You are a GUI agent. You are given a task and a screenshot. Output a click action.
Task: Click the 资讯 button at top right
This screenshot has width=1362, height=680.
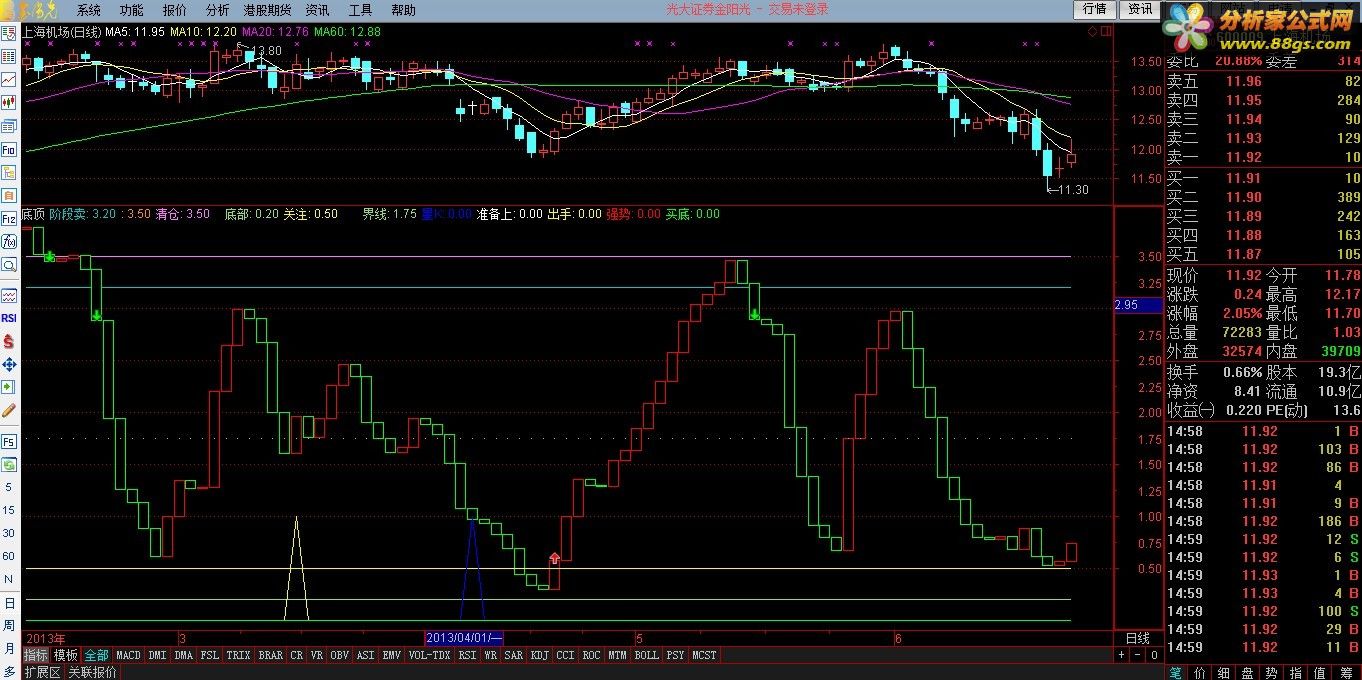pyautogui.click(x=1140, y=9)
